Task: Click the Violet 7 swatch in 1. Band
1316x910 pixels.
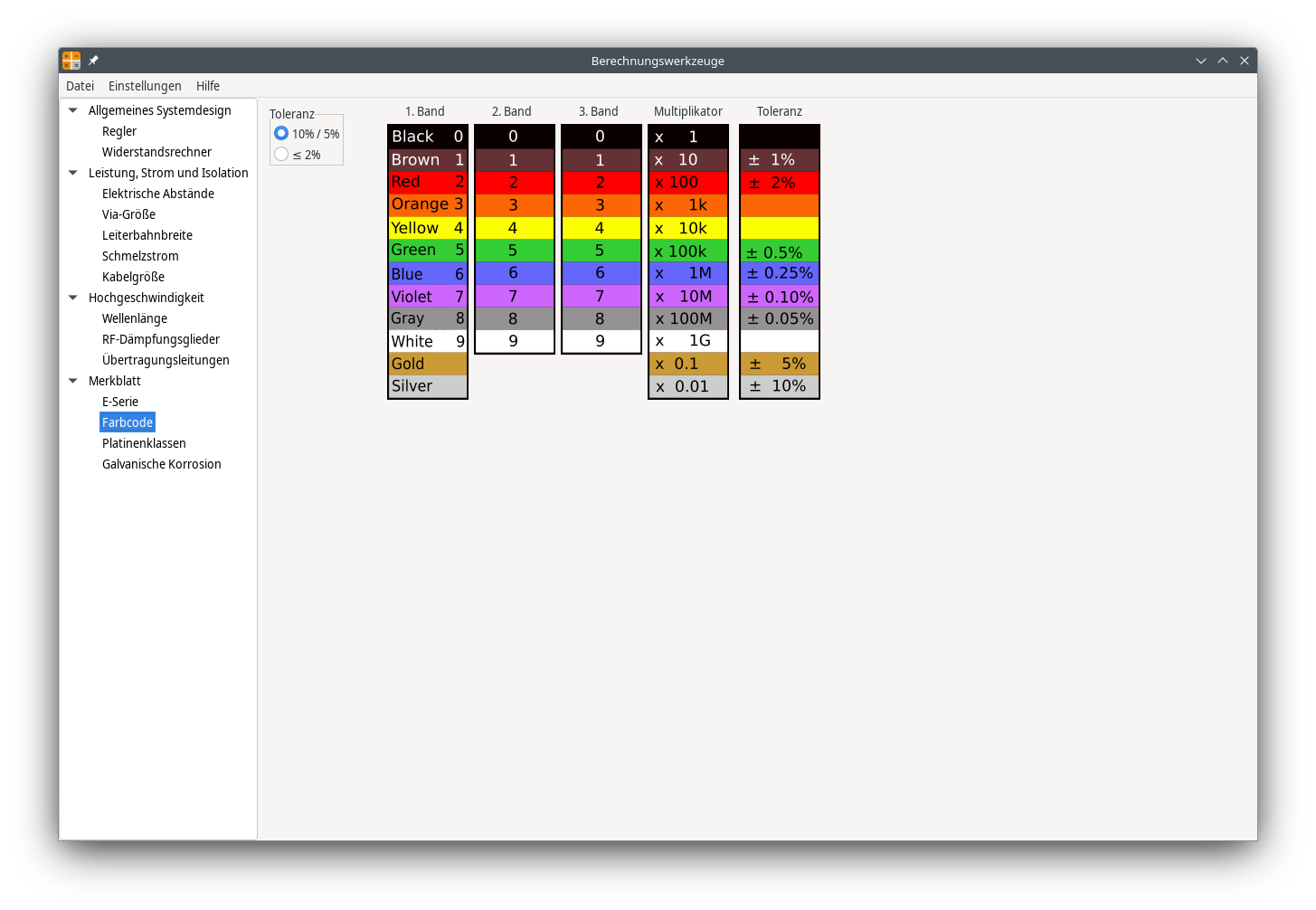Action: click(x=427, y=297)
